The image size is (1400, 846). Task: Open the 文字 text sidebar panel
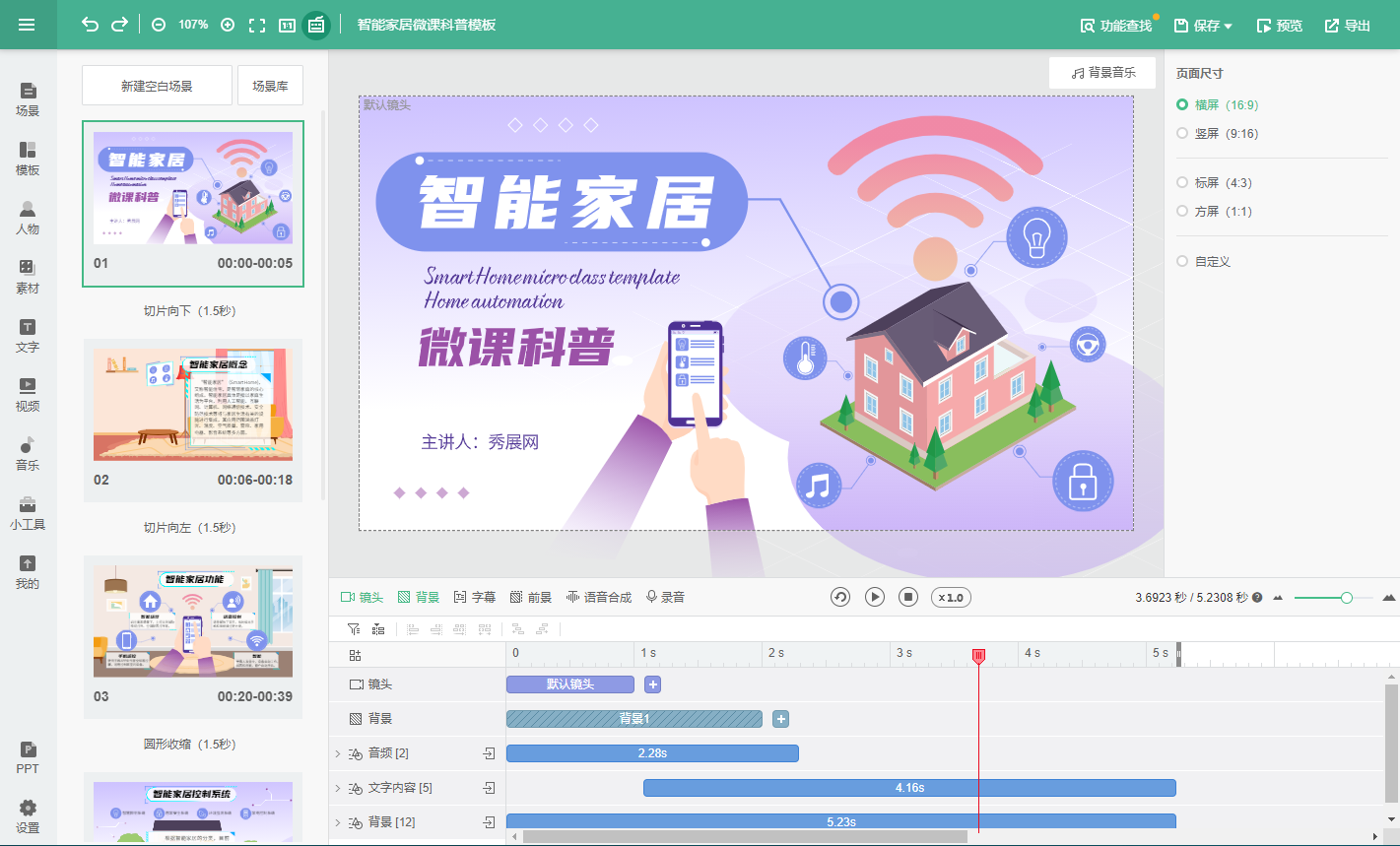click(x=28, y=336)
